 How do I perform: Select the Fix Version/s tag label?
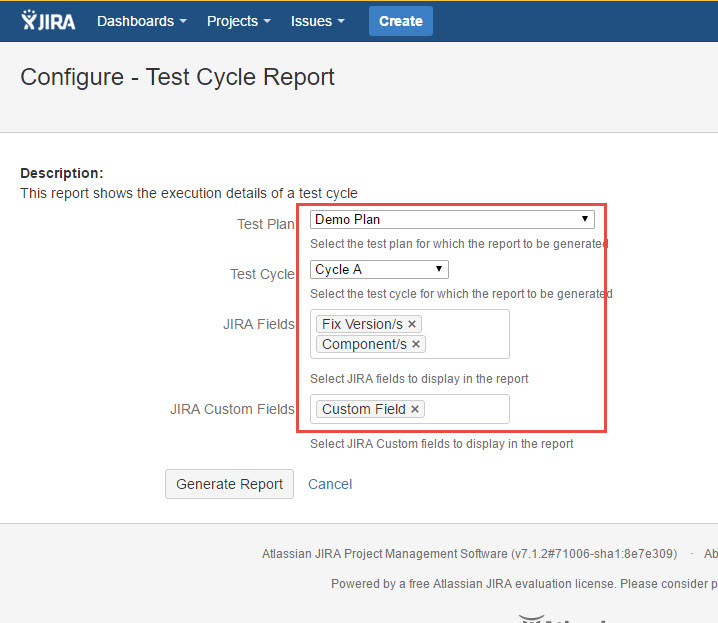click(363, 324)
